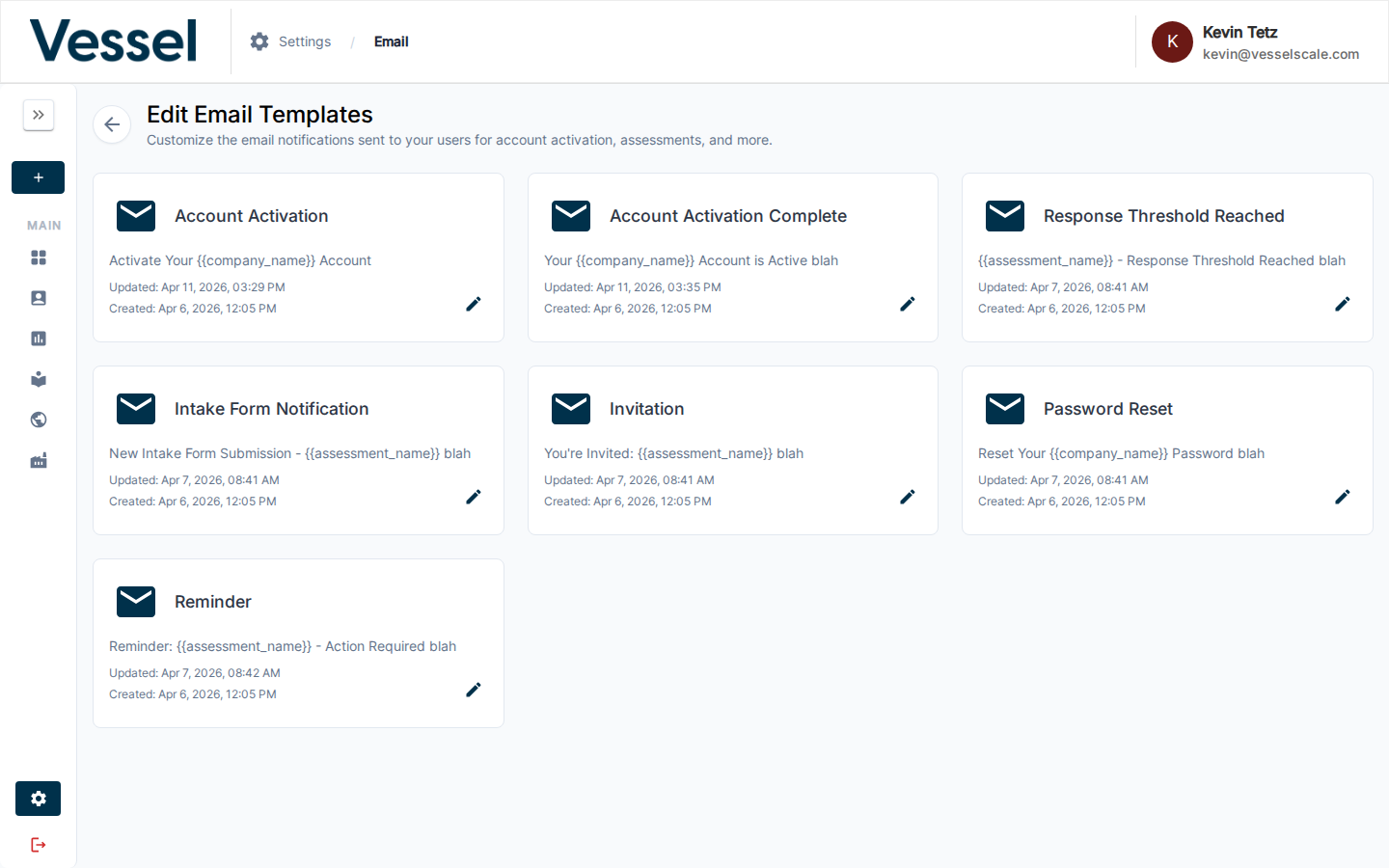
Task: Select the Invitation card title
Action: click(647, 409)
